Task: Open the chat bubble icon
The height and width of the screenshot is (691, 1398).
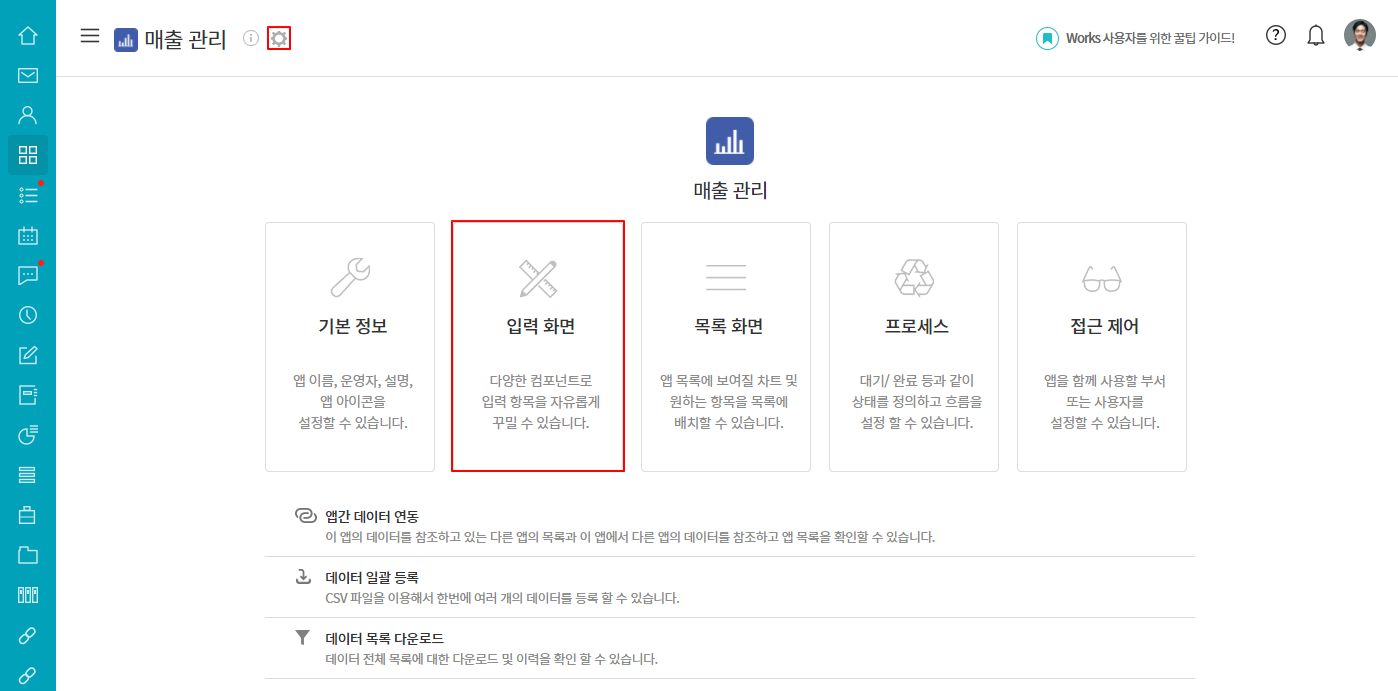Action: tap(28, 276)
